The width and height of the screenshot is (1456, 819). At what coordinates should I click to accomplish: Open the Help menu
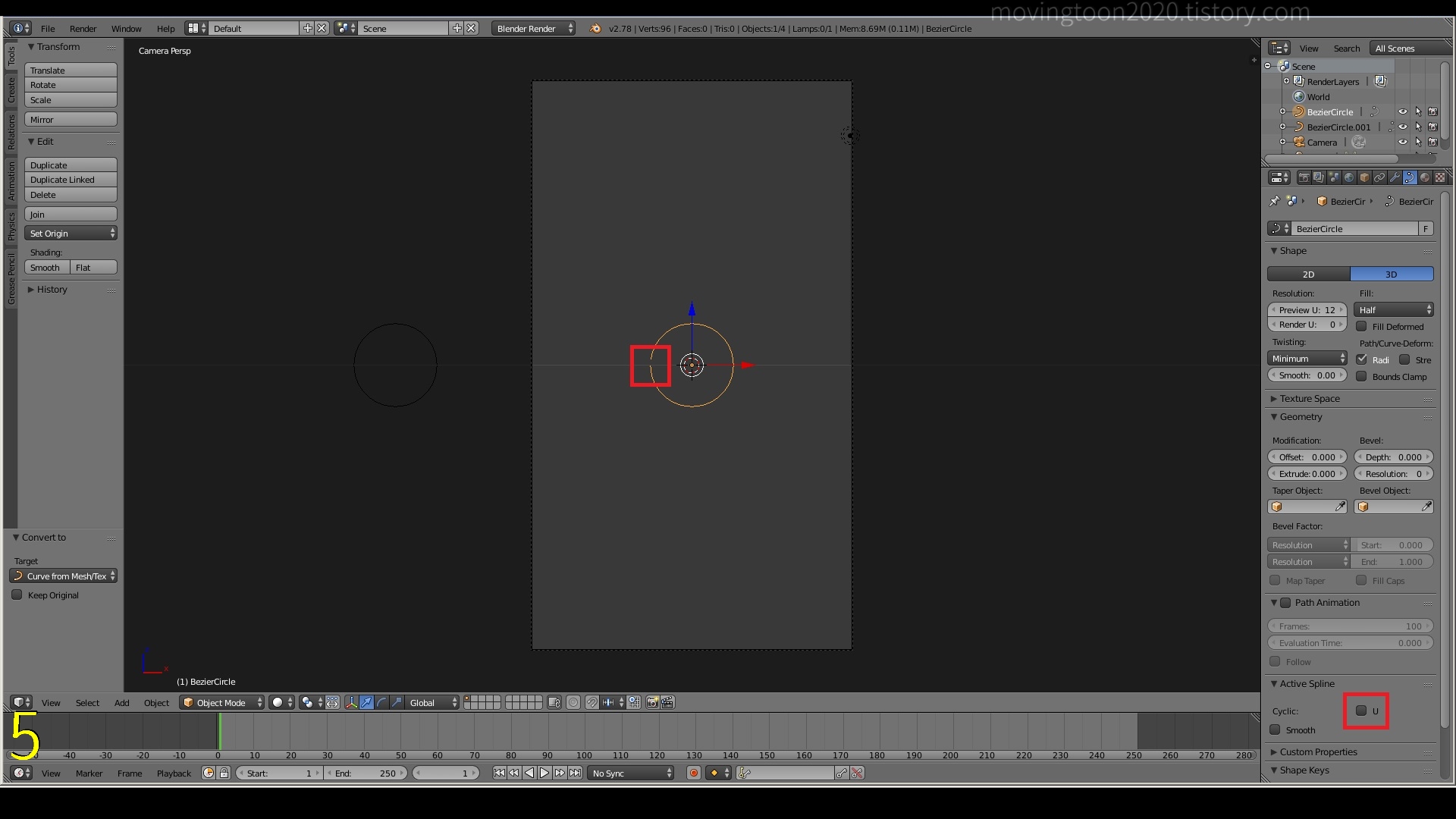pos(165,29)
